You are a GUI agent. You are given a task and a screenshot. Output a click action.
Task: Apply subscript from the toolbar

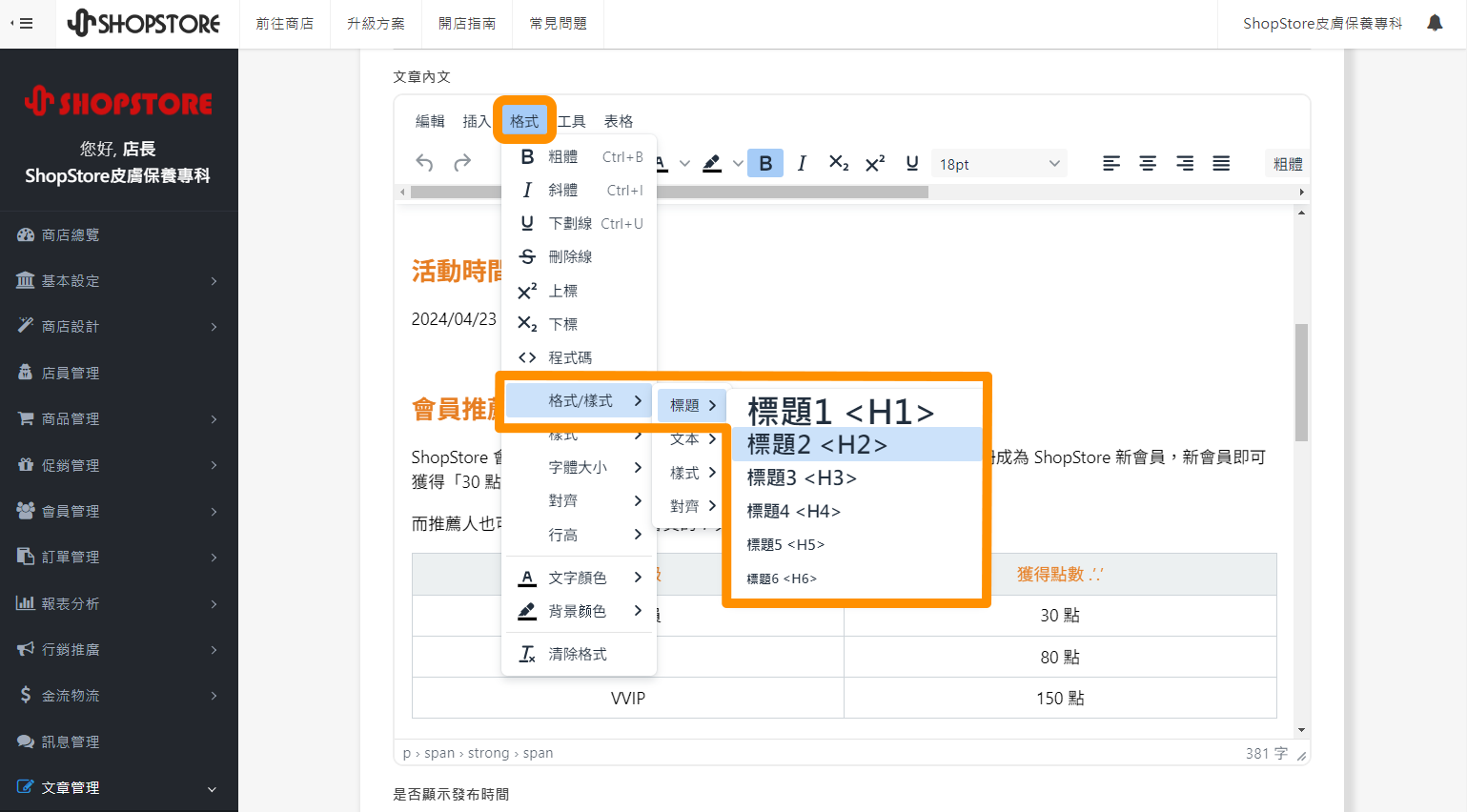839,163
